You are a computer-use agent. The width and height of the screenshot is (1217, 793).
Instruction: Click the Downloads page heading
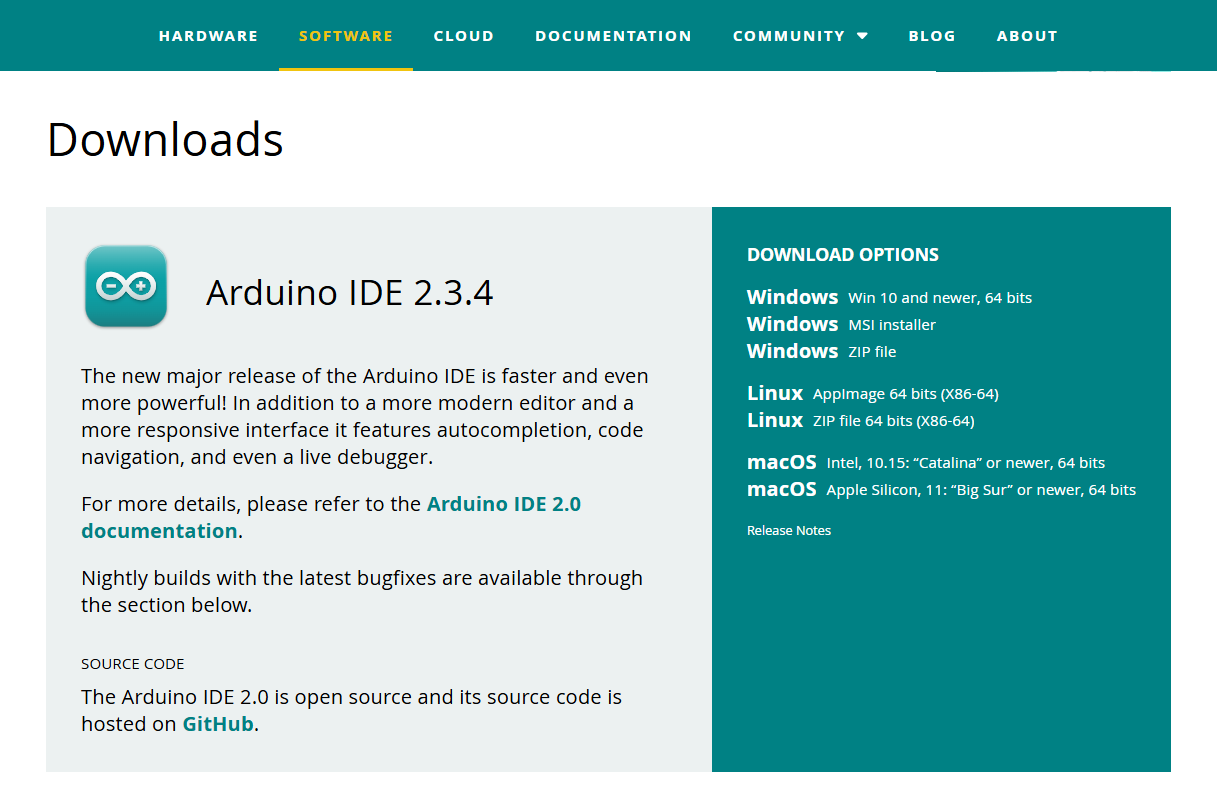point(165,139)
